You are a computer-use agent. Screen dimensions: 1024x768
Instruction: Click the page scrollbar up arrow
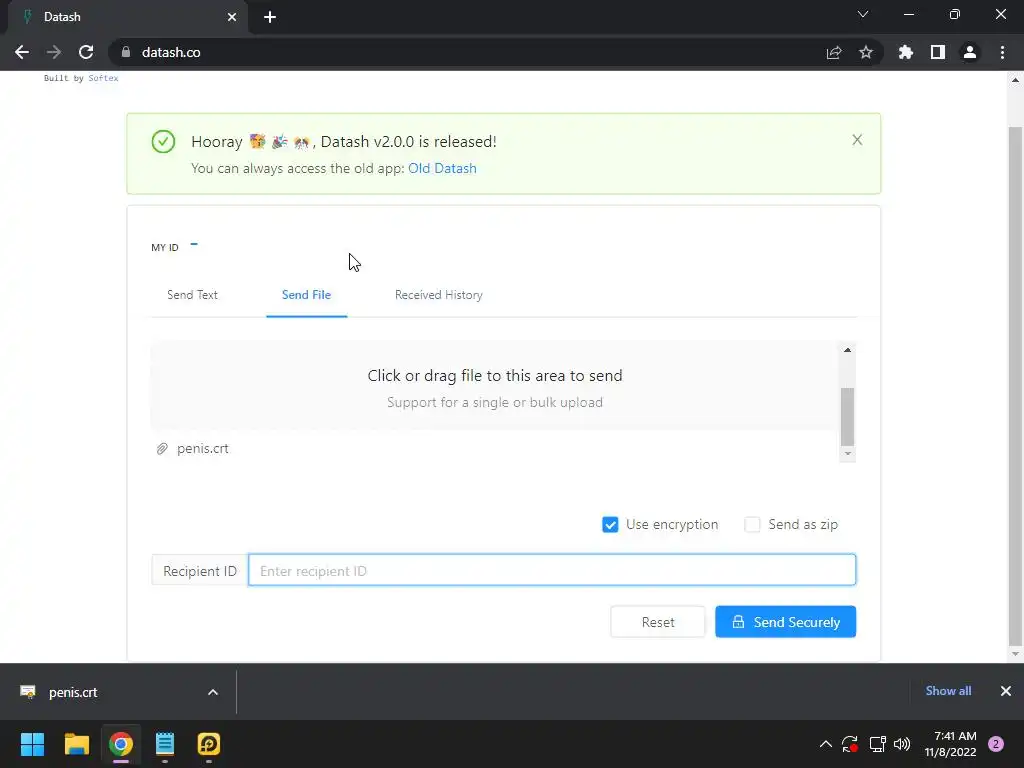1015,80
